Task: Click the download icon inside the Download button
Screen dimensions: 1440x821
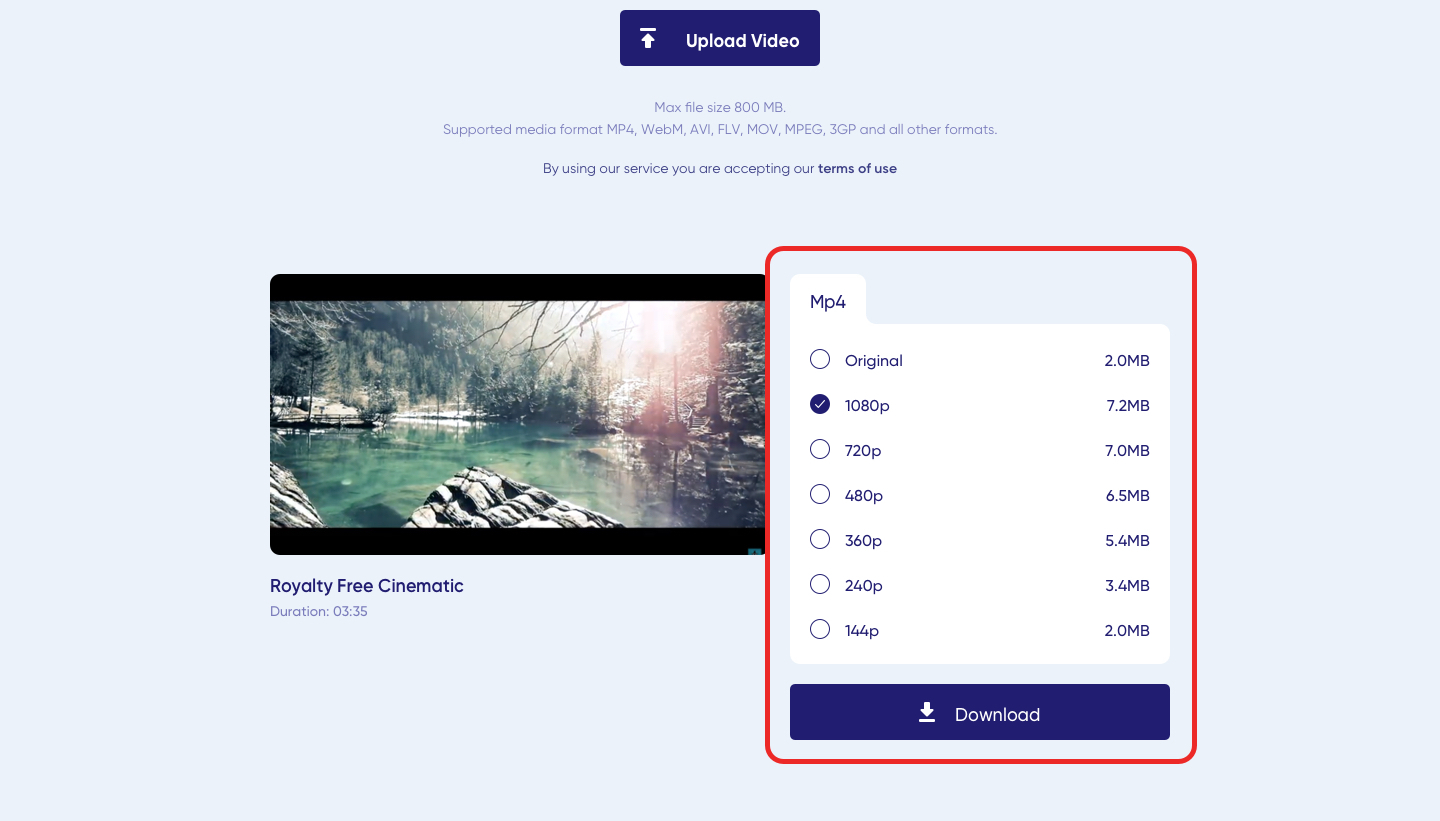Action: pos(926,713)
